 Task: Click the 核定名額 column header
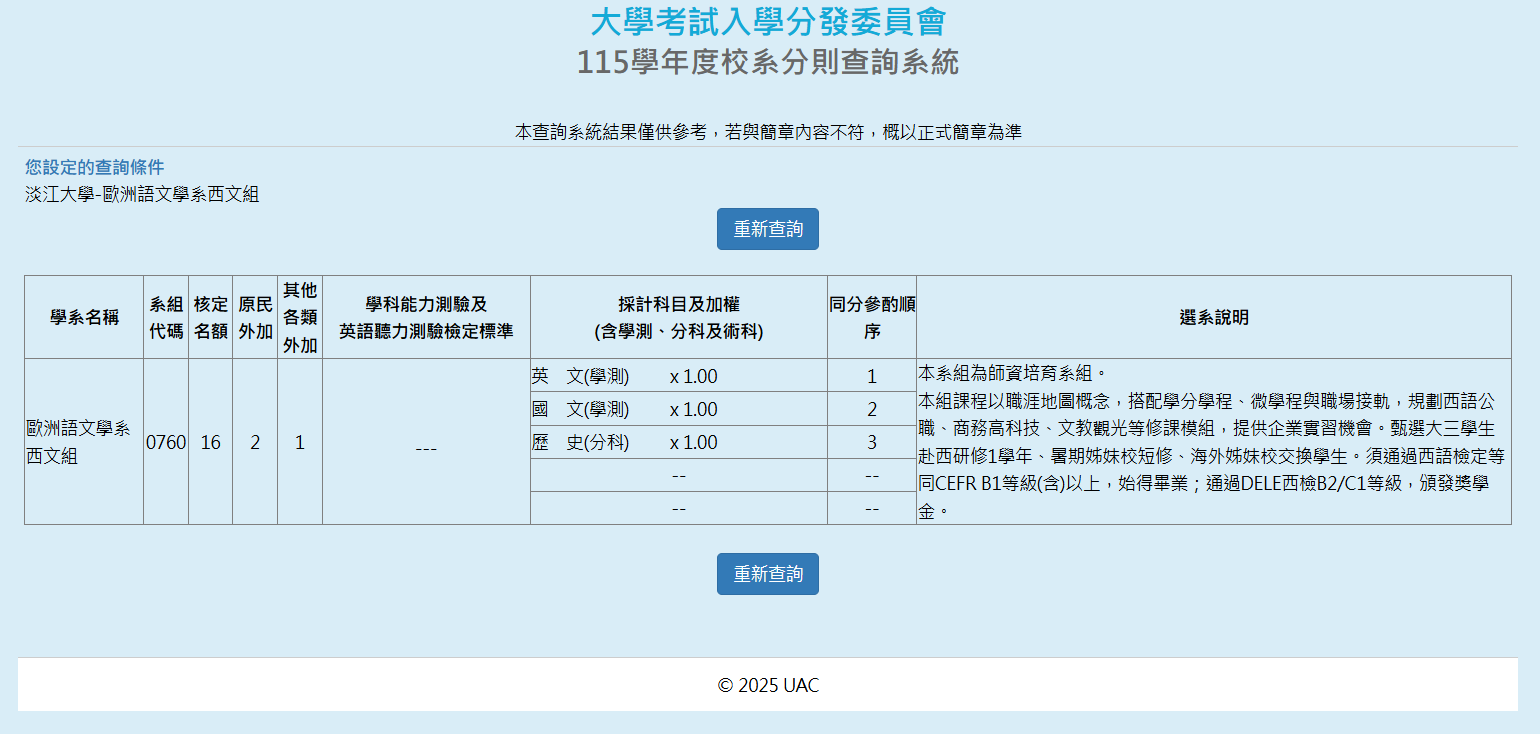(210, 317)
